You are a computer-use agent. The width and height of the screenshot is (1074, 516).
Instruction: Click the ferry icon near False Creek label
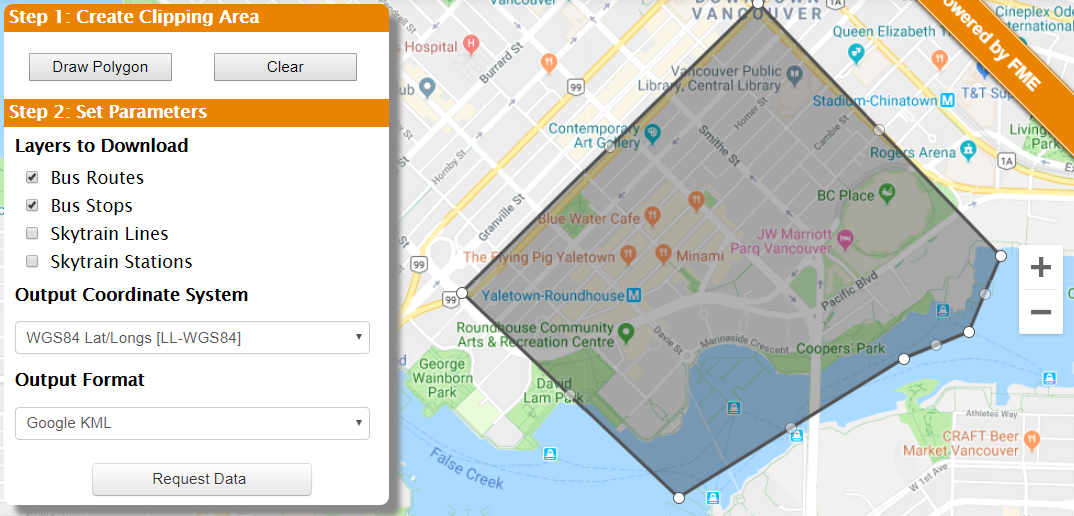(x=549, y=454)
